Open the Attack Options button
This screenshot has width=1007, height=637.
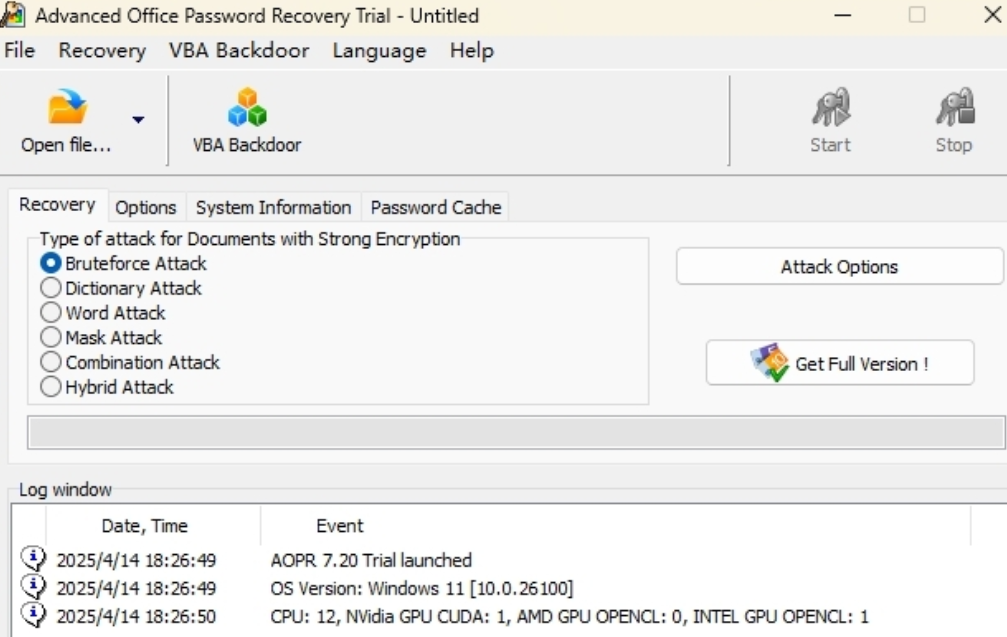click(x=839, y=266)
